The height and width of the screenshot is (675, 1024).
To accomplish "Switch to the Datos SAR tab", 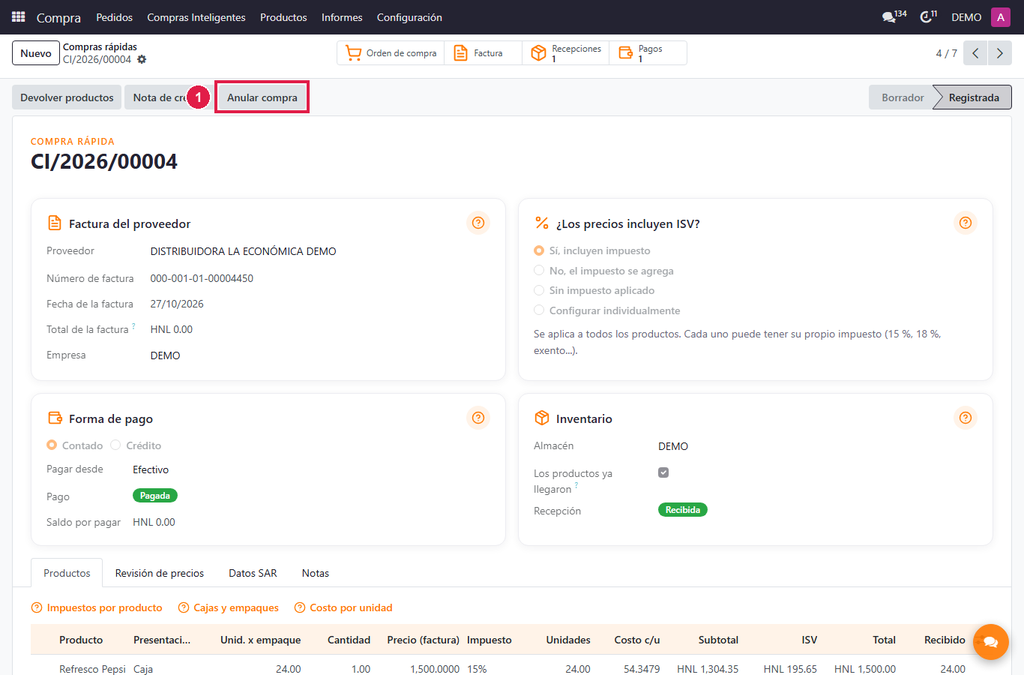I will (253, 573).
